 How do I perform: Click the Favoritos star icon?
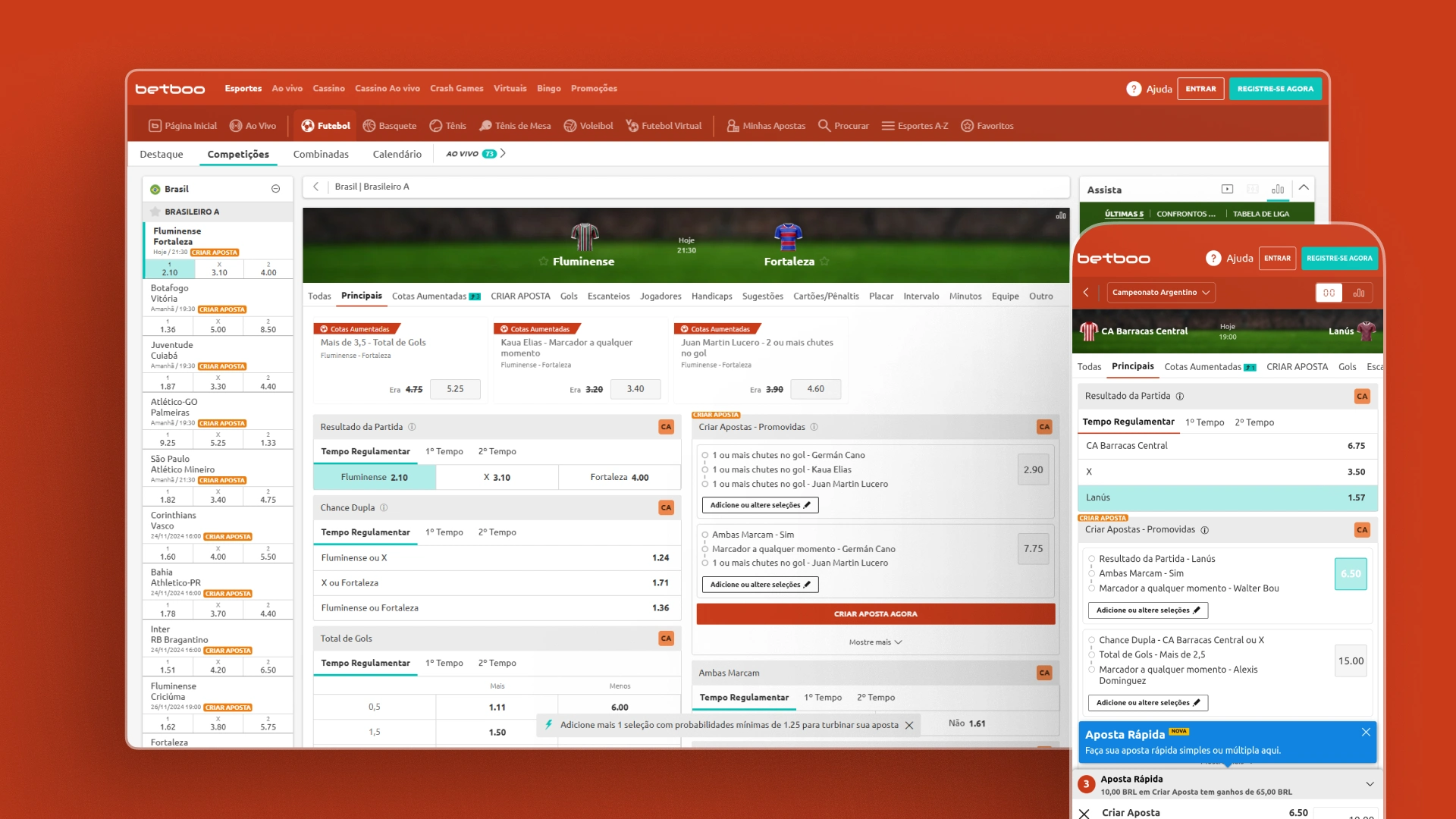[x=967, y=126]
